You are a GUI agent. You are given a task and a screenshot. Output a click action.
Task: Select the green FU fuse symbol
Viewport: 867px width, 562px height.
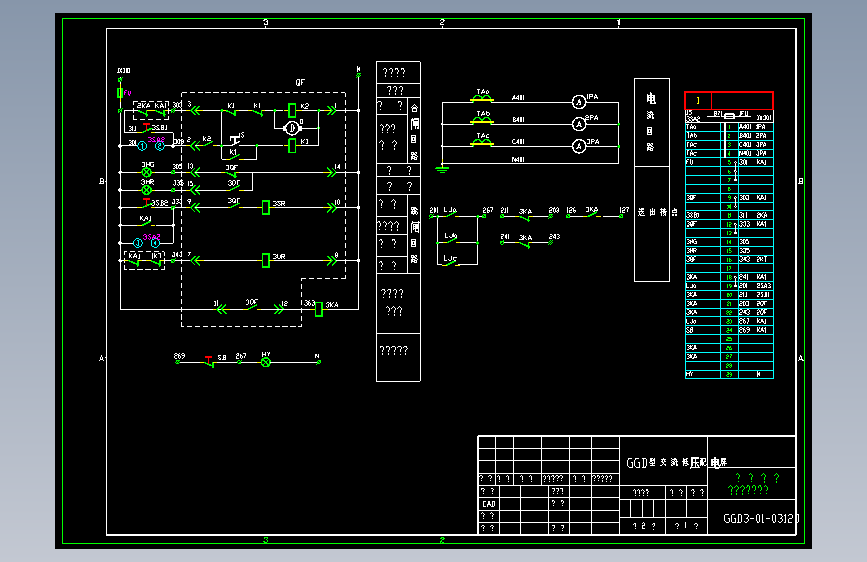(x=120, y=93)
